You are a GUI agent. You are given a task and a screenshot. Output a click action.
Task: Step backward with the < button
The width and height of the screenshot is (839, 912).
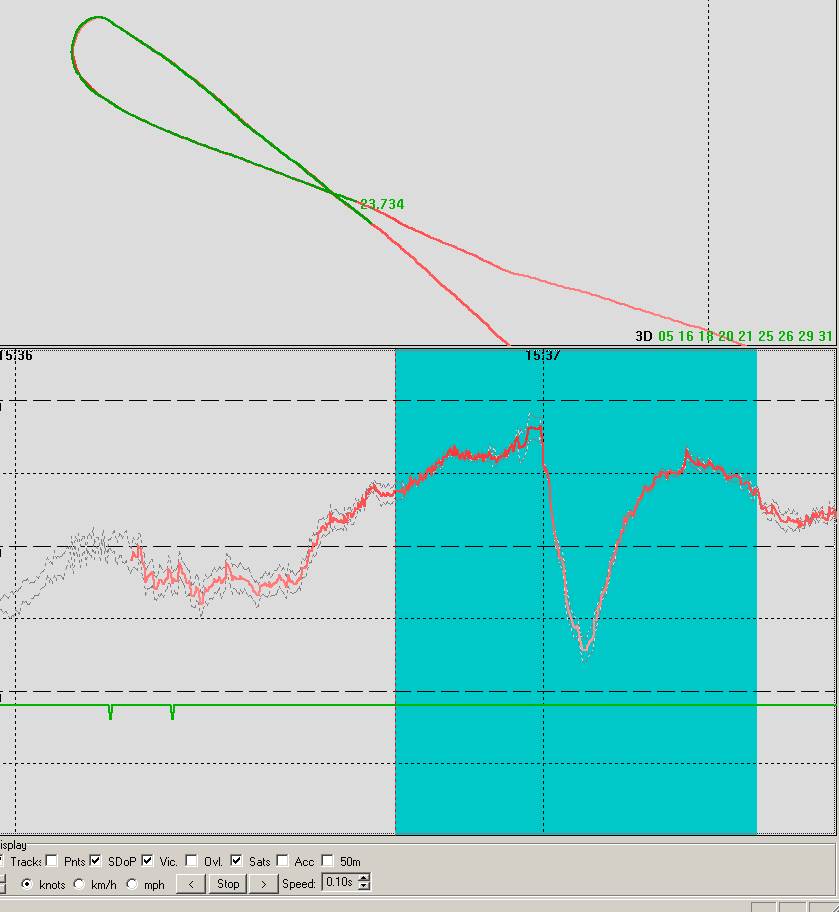coord(191,883)
